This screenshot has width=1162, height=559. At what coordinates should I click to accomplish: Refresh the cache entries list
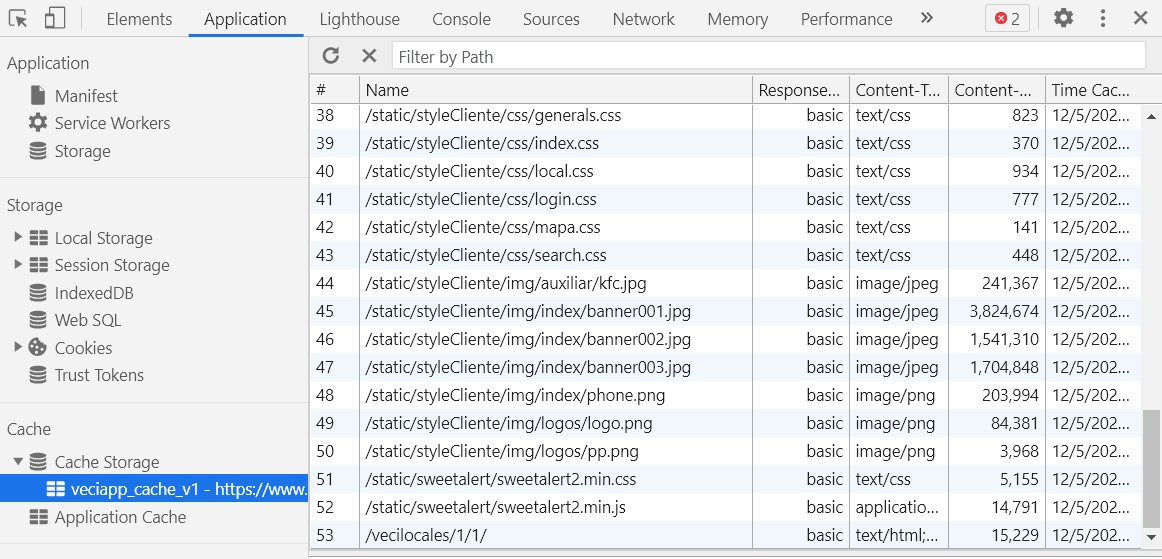coord(331,56)
